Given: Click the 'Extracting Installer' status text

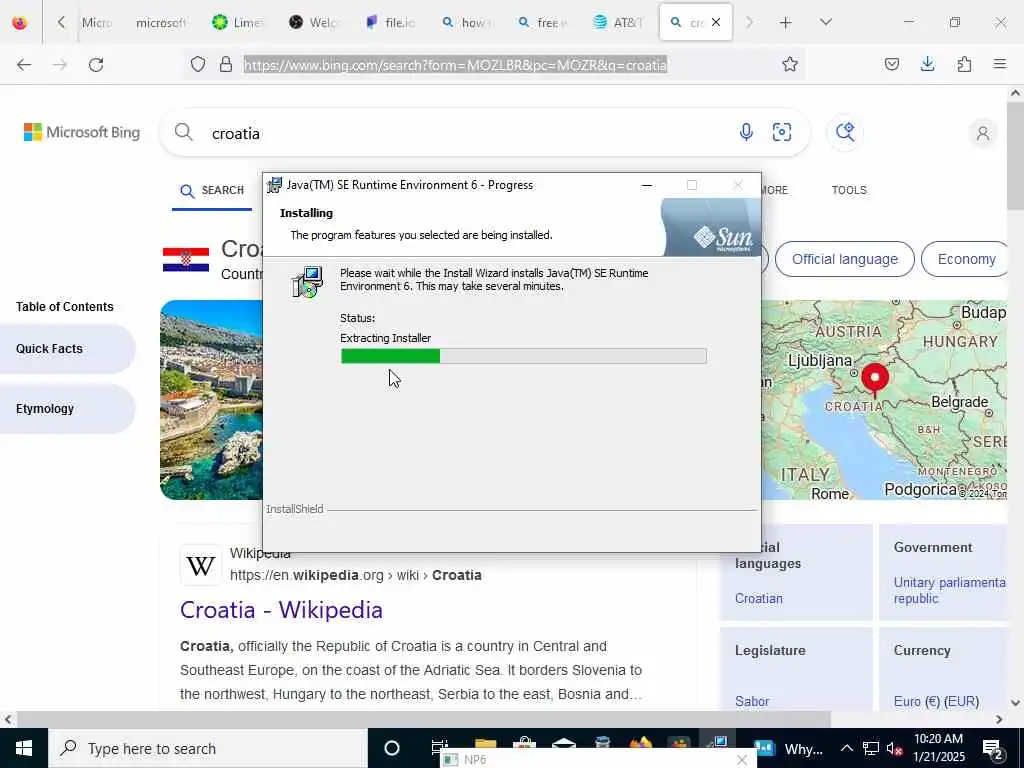Looking at the screenshot, I should coord(385,338).
